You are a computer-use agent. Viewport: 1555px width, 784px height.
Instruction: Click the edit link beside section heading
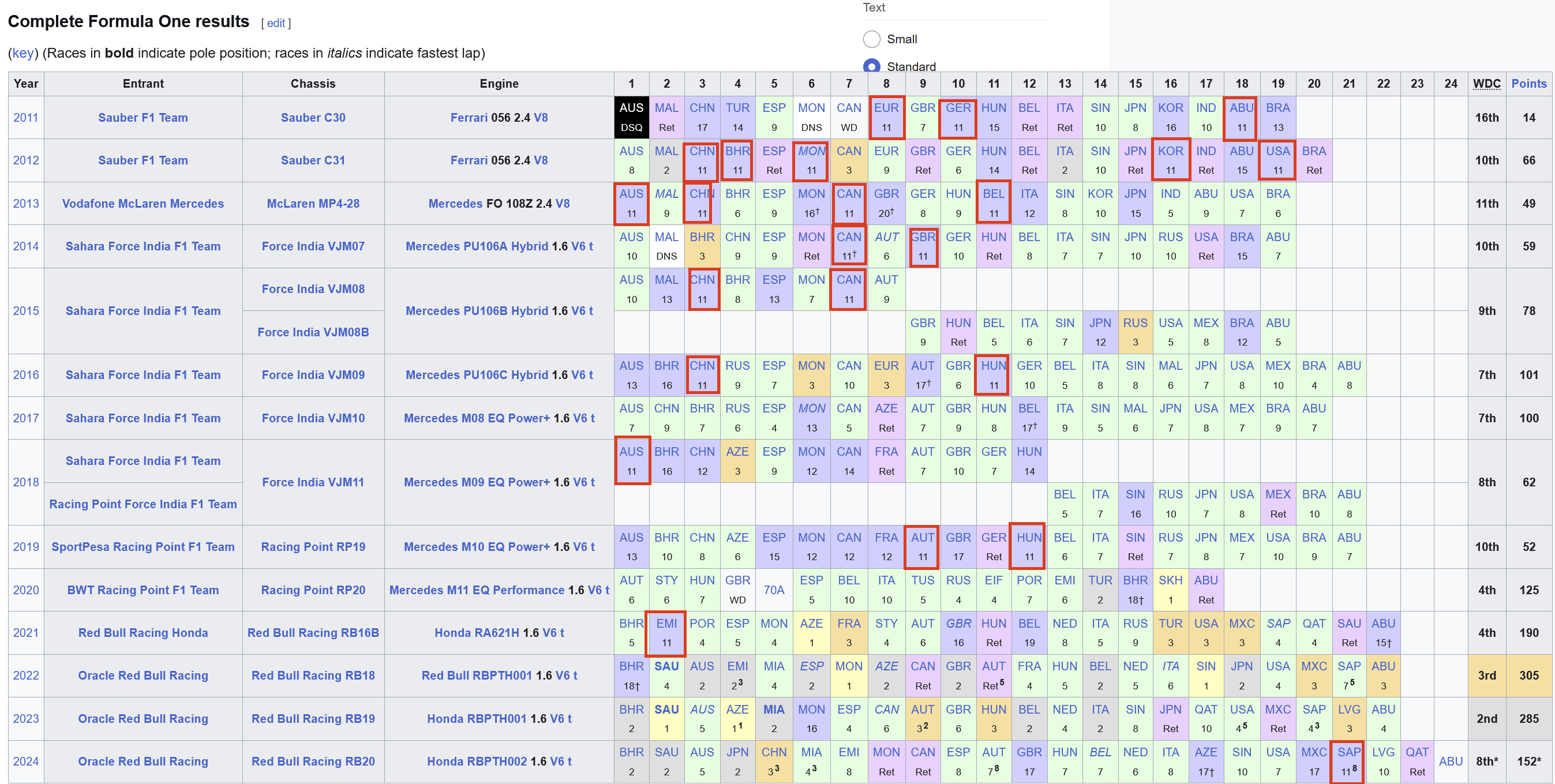tap(276, 23)
